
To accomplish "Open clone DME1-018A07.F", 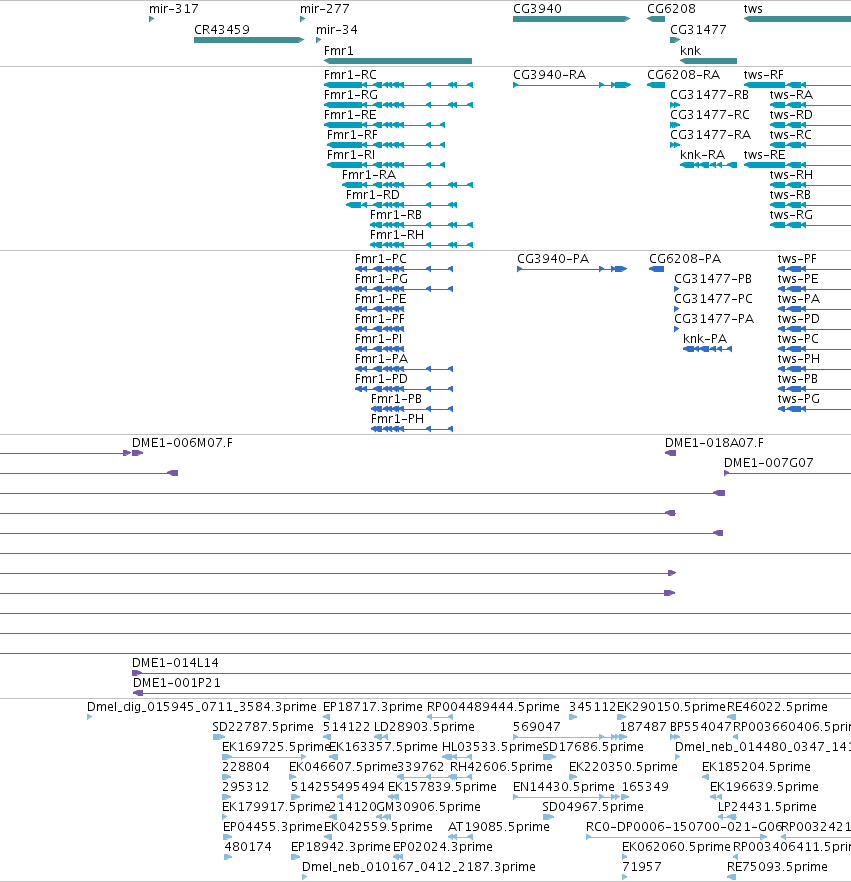I will (x=714, y=443).
